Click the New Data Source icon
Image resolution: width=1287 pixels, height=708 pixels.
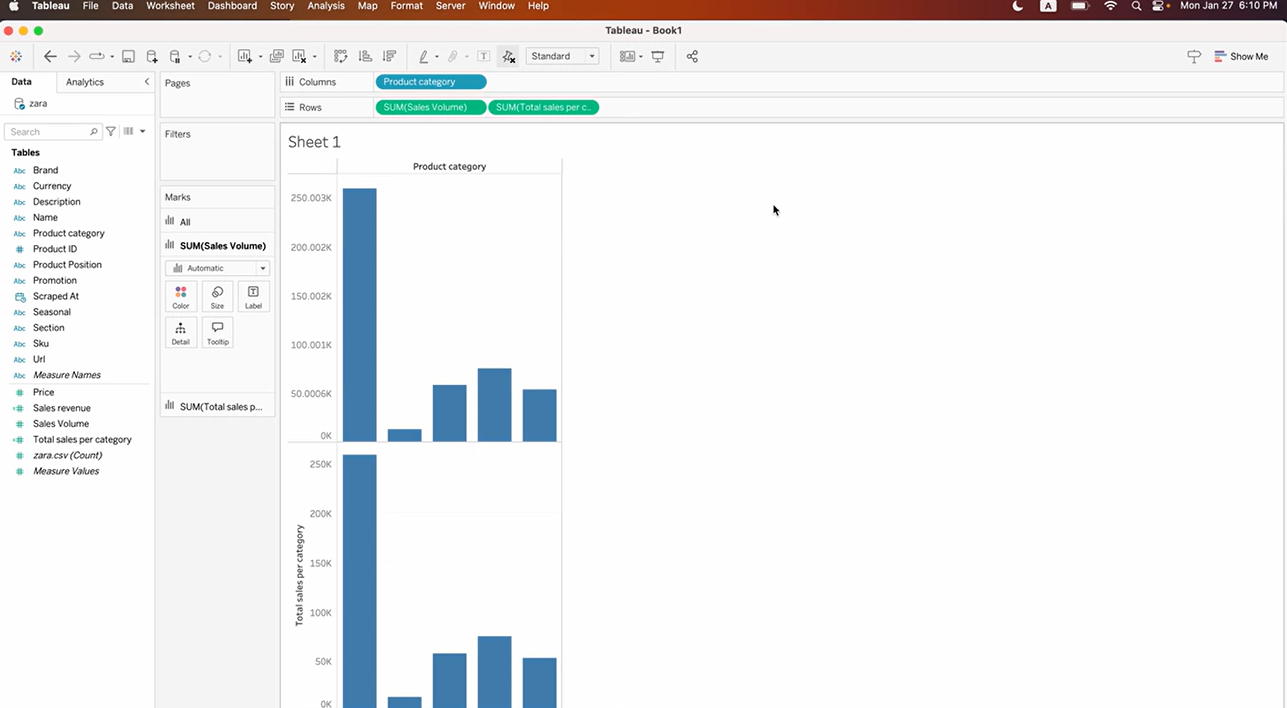[152, 57]
